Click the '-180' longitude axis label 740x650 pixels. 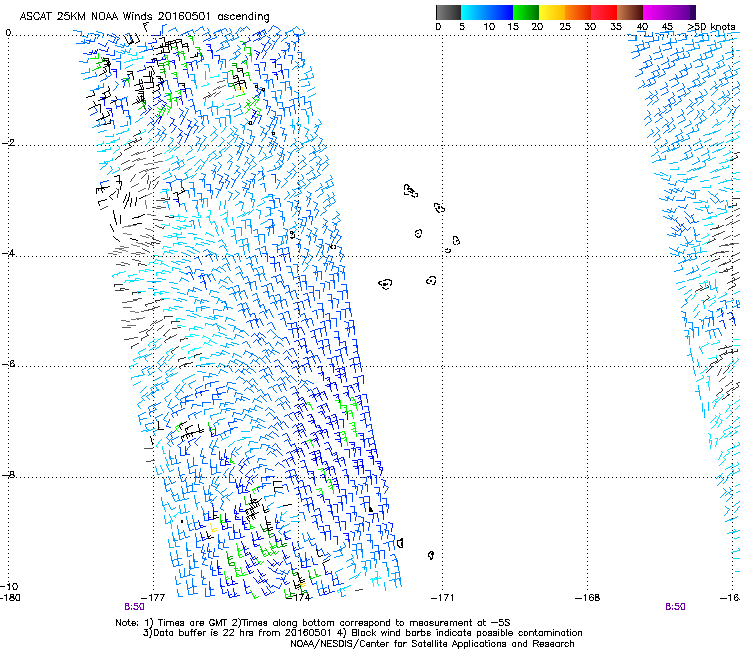click(10, 598)
